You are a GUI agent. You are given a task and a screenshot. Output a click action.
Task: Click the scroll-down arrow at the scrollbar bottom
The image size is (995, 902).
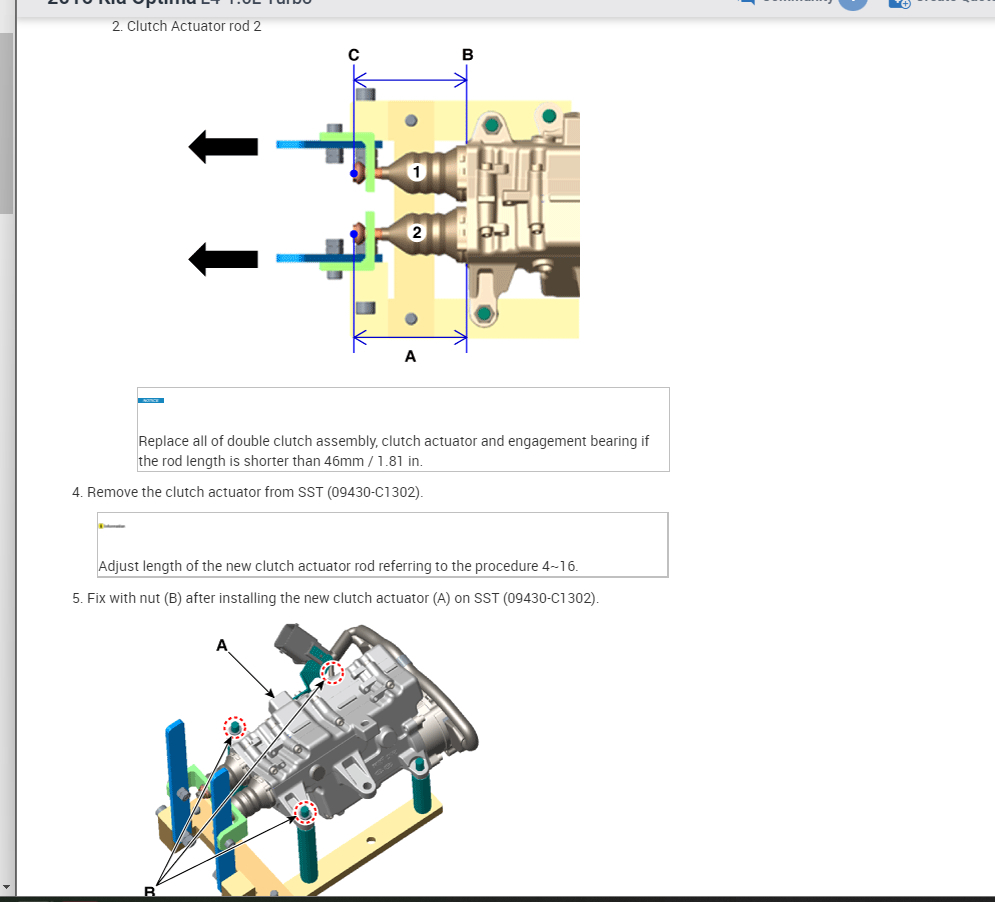(6, 887)
